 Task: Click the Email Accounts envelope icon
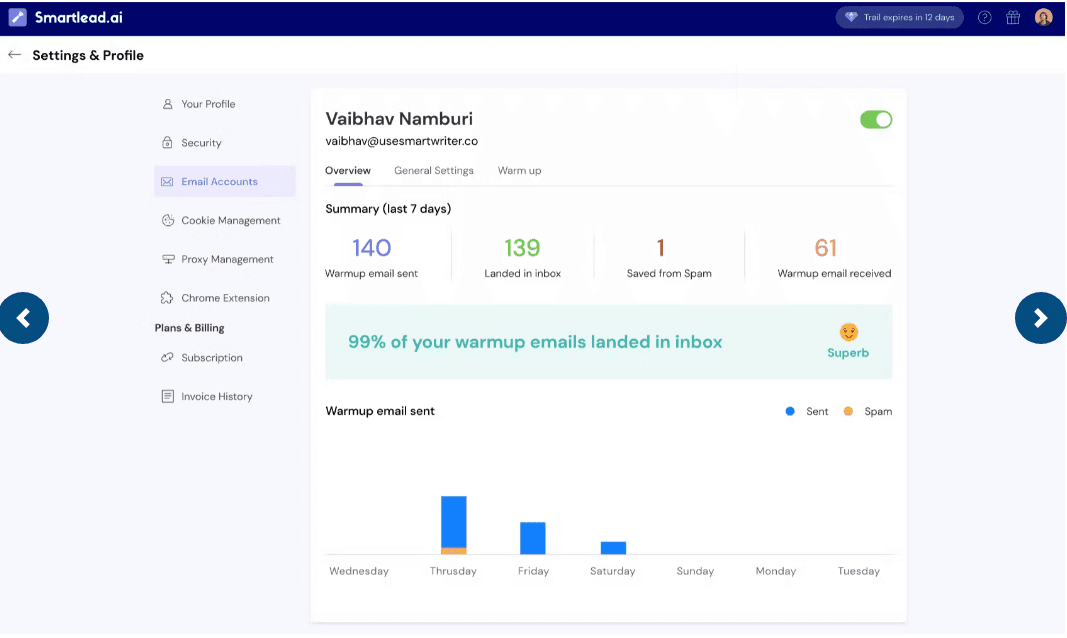[x=168, y=181]
